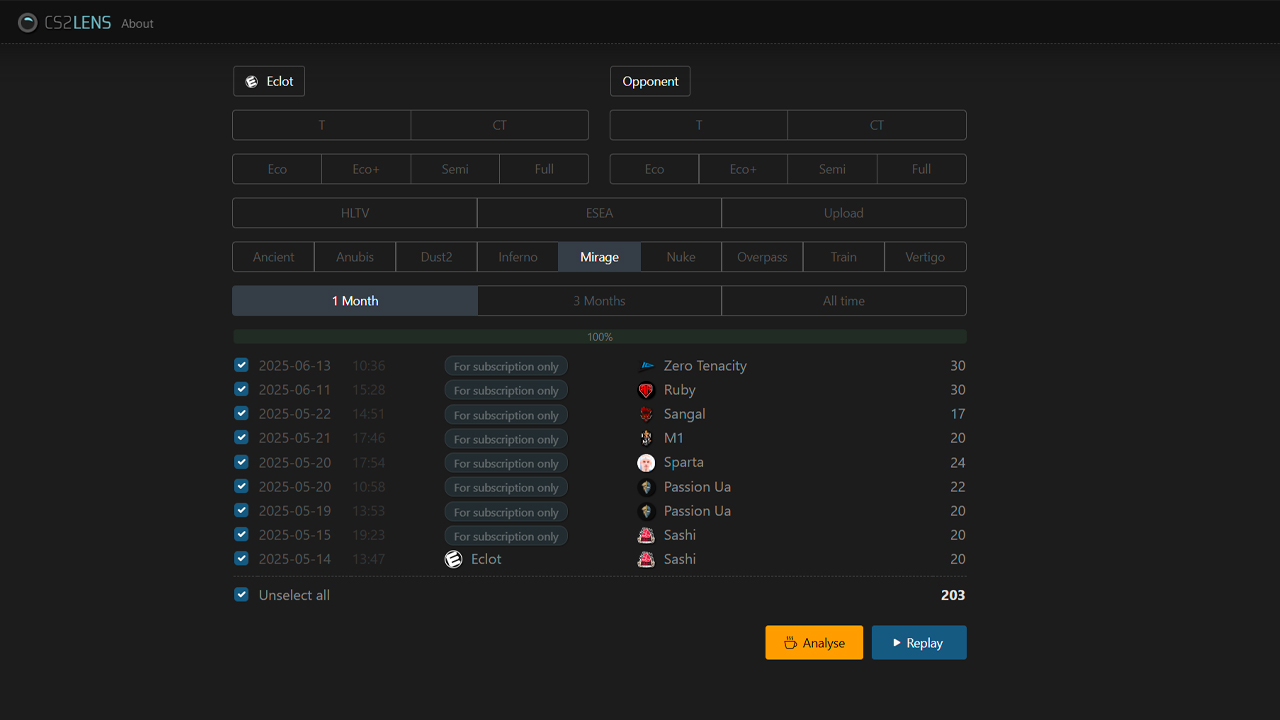Switch to the All time period
The image size is (1280, 720).
click(x=844, y=301)
